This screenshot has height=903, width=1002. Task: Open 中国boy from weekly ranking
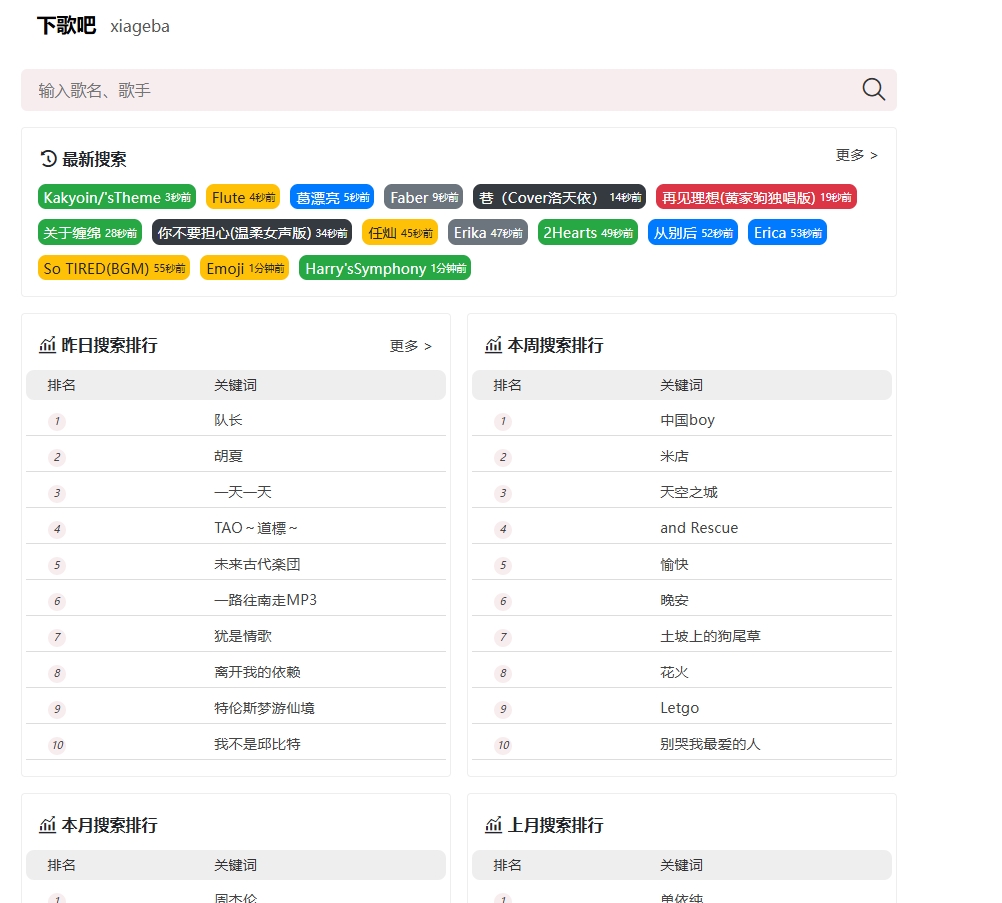click(687, 420)
